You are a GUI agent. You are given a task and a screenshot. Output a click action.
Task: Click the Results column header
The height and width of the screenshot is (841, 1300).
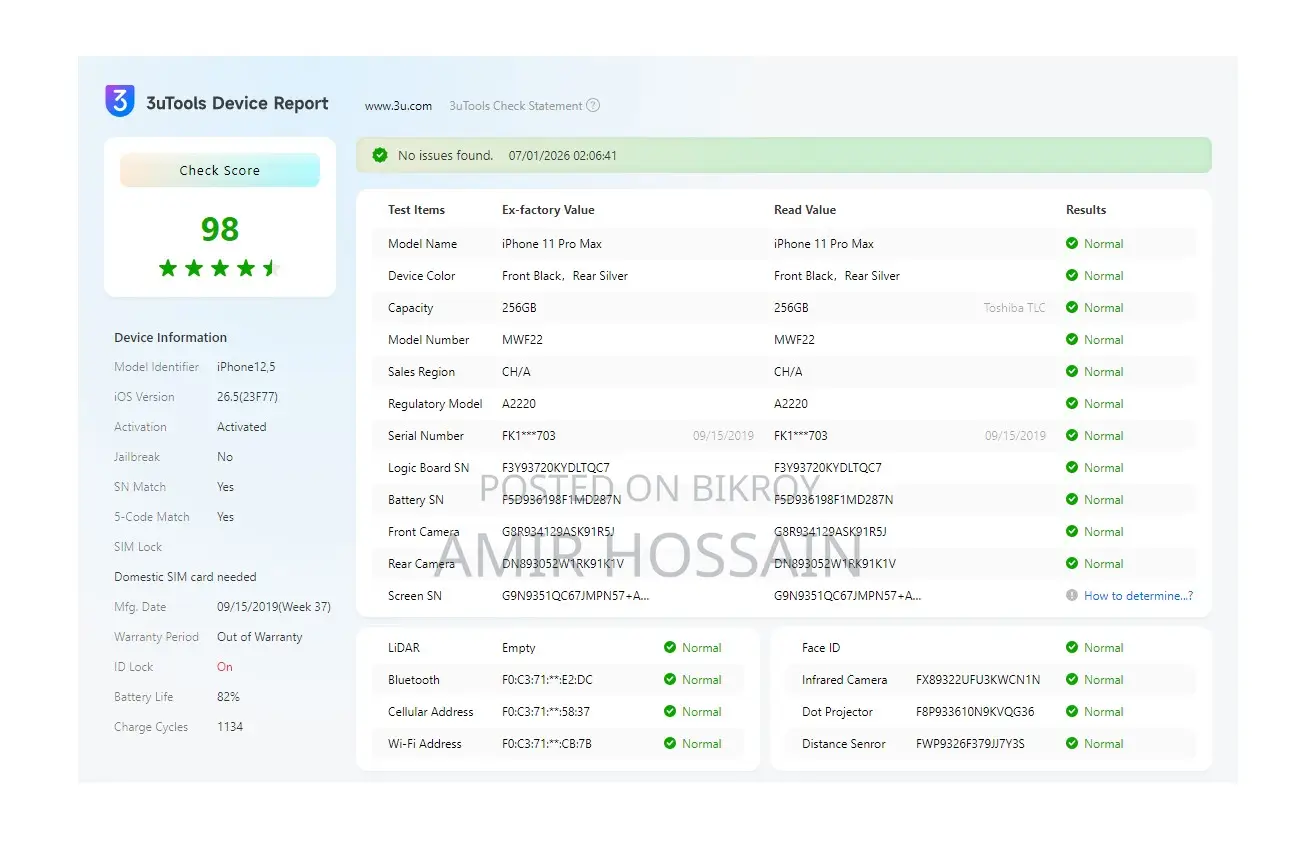pyautogui.click(x=1086, y=210)
